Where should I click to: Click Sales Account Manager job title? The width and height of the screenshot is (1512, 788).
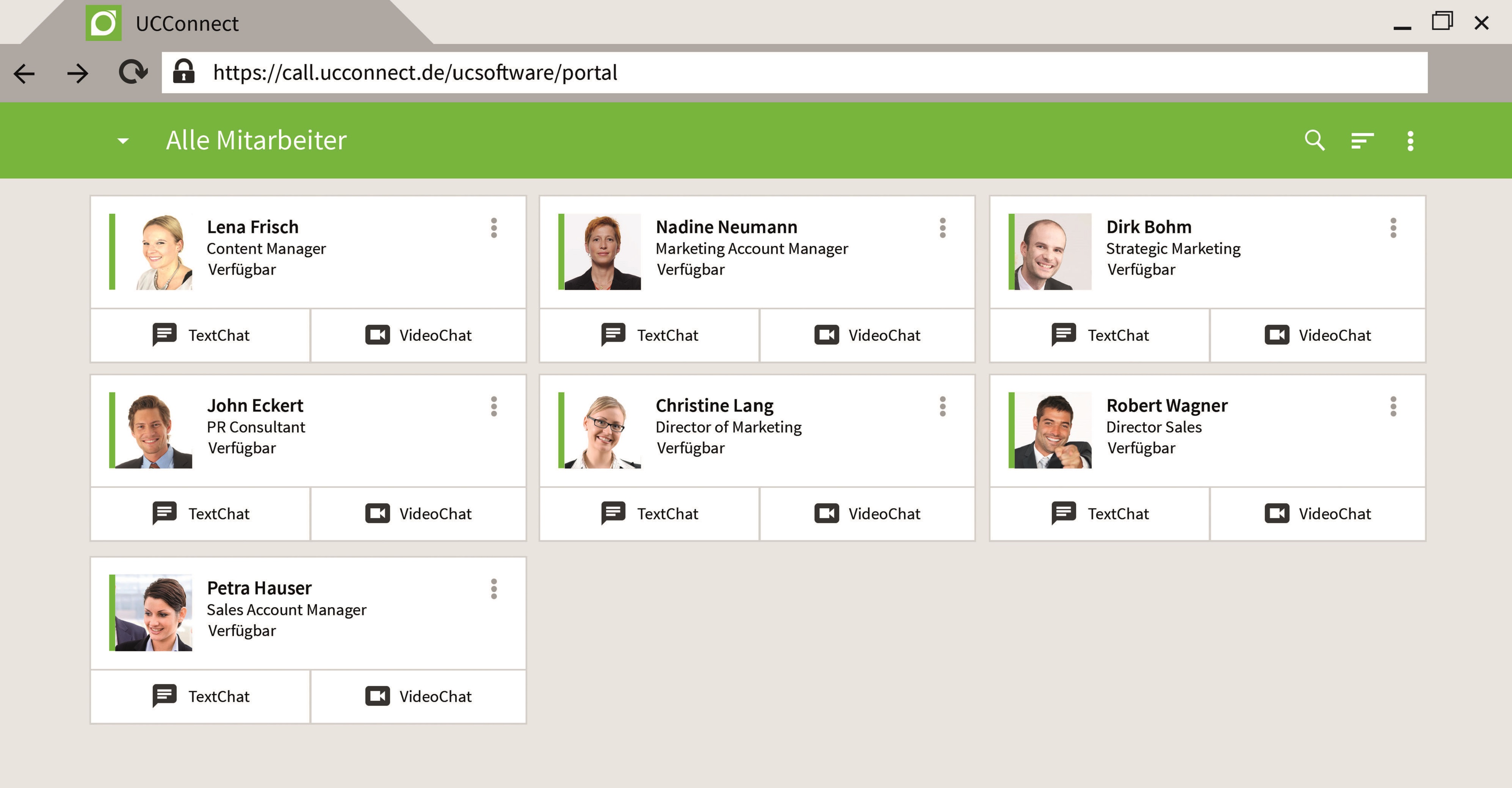coord(287,610)
